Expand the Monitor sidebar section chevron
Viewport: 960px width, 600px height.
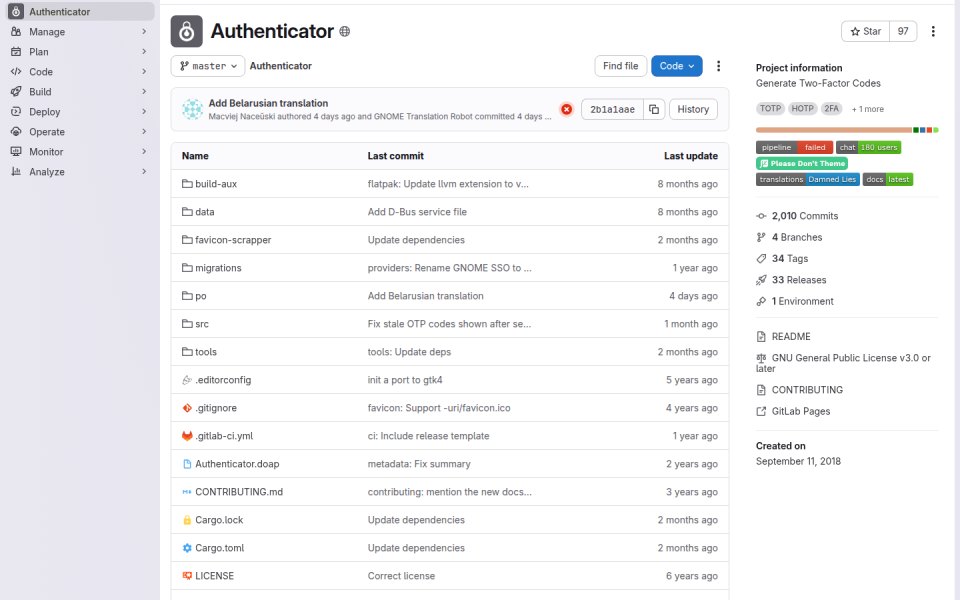144,151
